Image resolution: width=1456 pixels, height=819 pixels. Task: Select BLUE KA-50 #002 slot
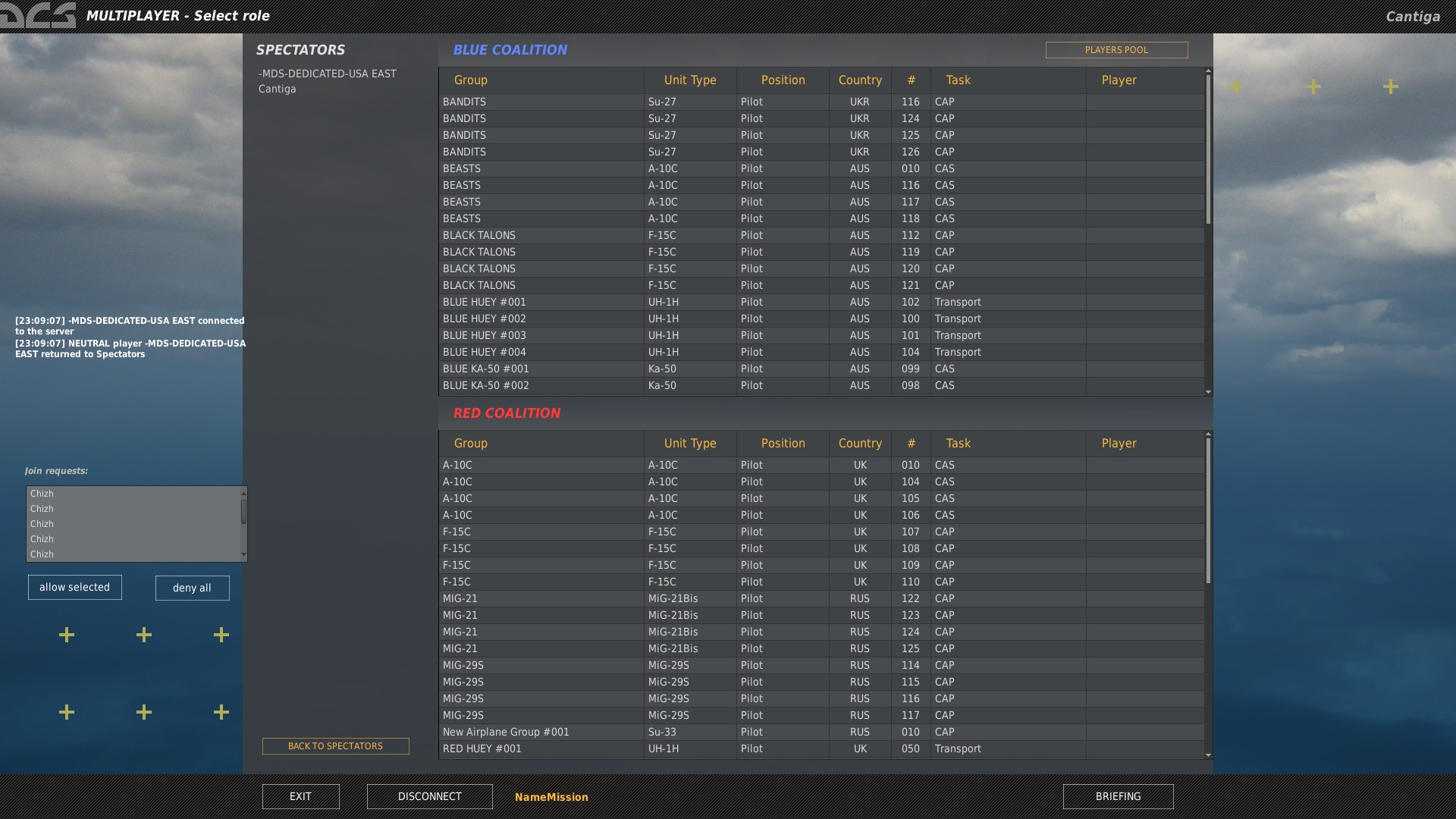[821, 385]
